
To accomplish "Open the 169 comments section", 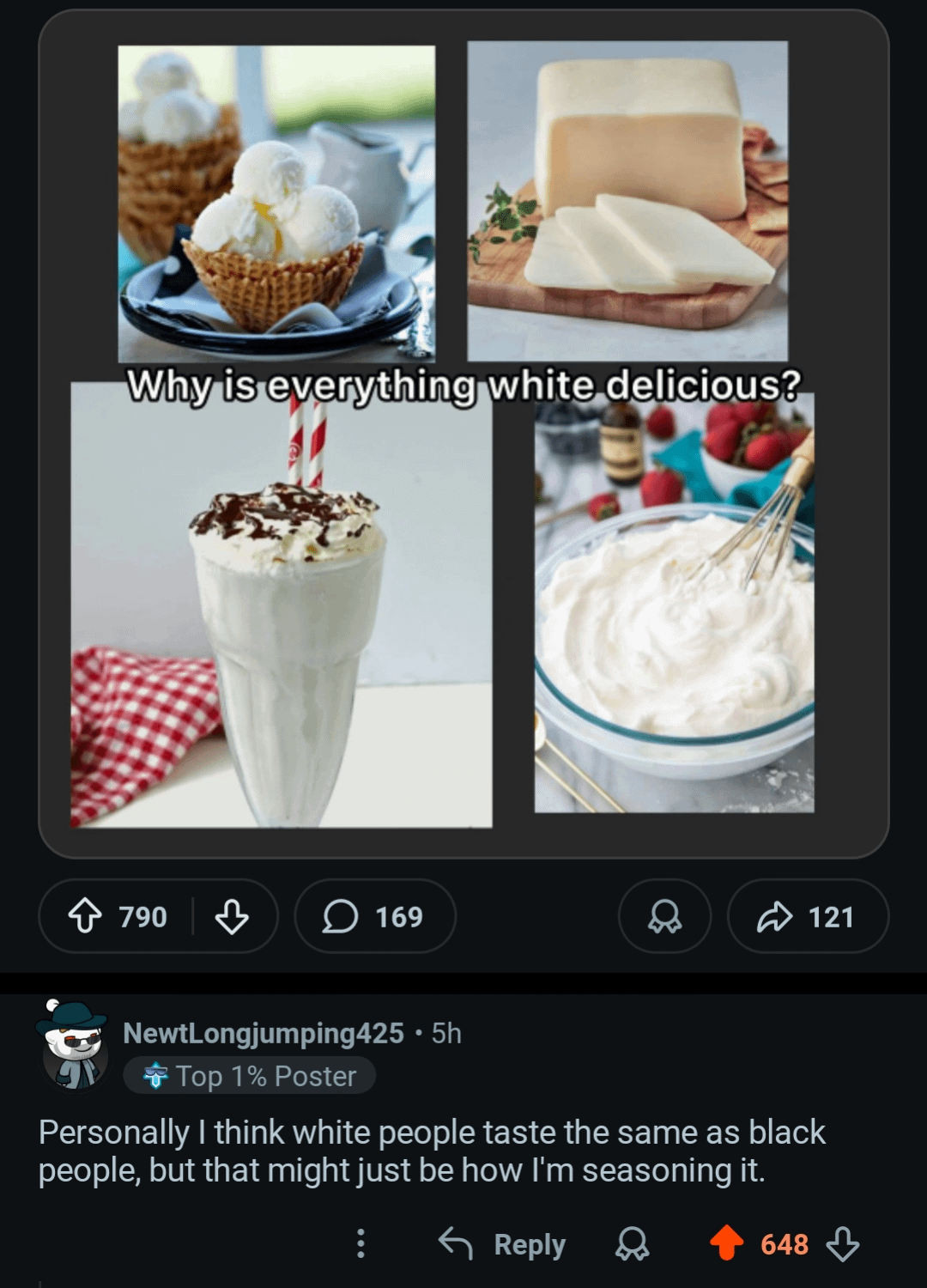I will [374, 916].
